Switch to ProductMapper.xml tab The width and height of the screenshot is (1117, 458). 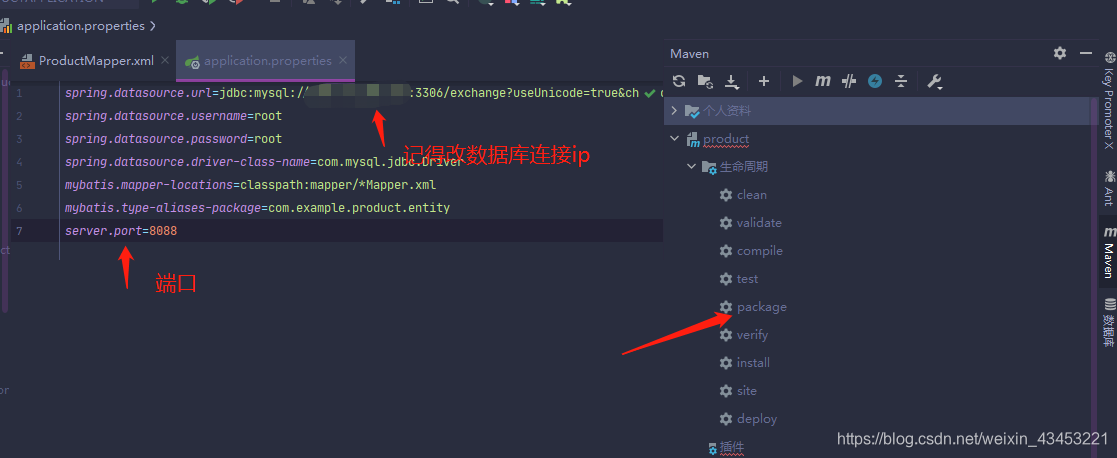point(96,61)
